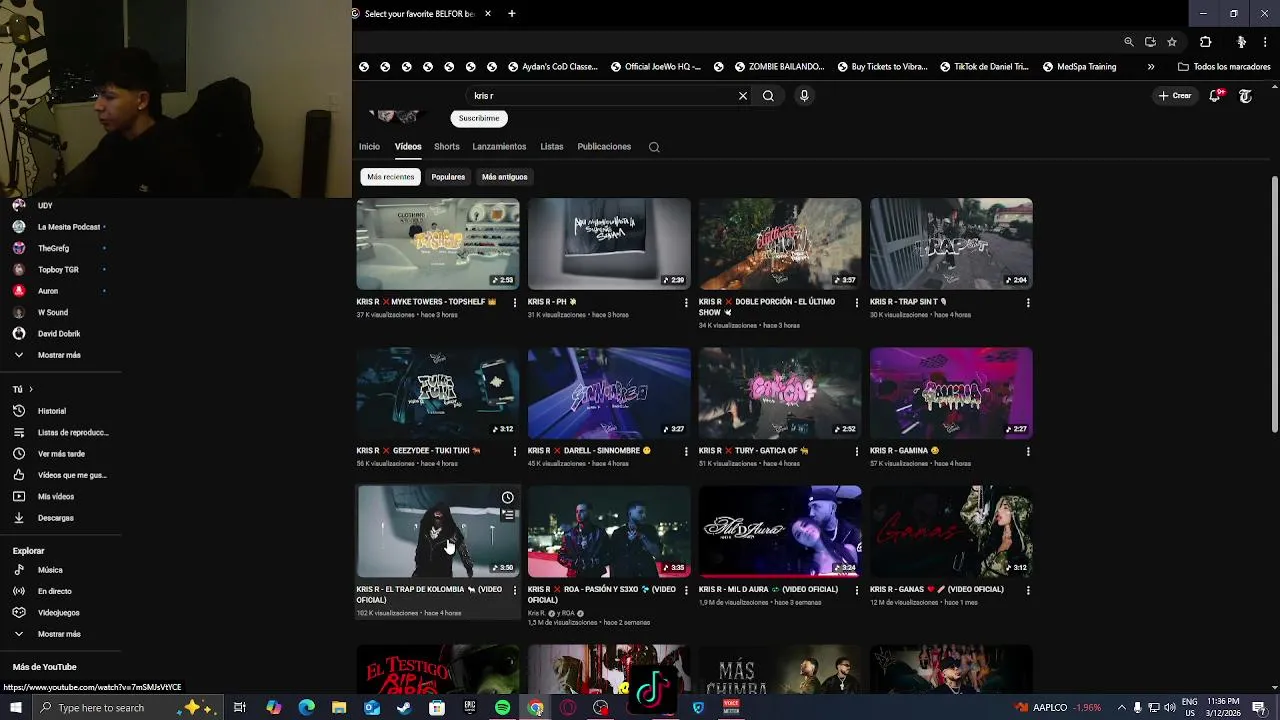Switch to the Videos channel tab
Viewport: 1280px width, 720px height.
pos(408,147)
